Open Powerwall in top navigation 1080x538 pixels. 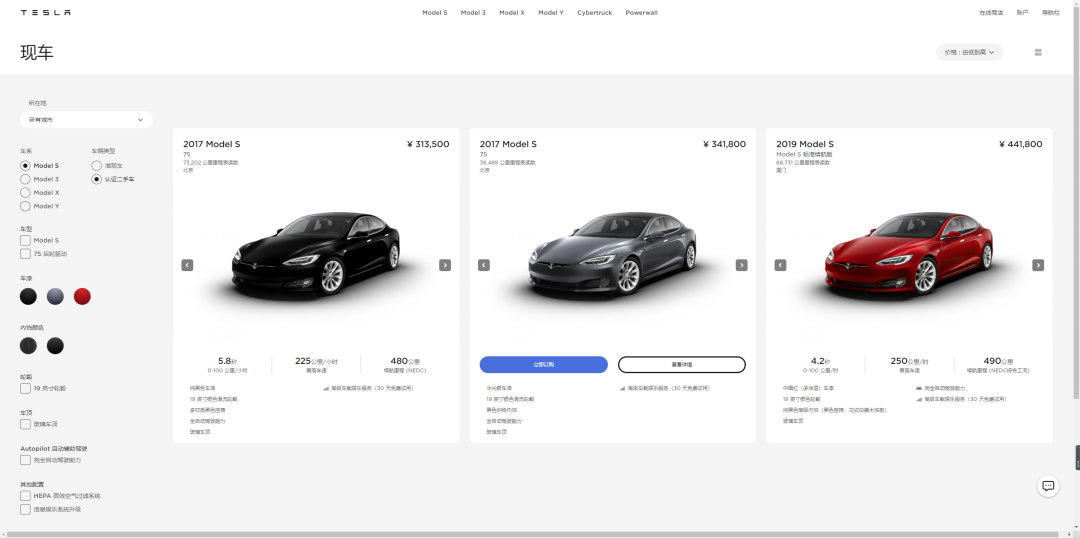(x=641, y=12)
